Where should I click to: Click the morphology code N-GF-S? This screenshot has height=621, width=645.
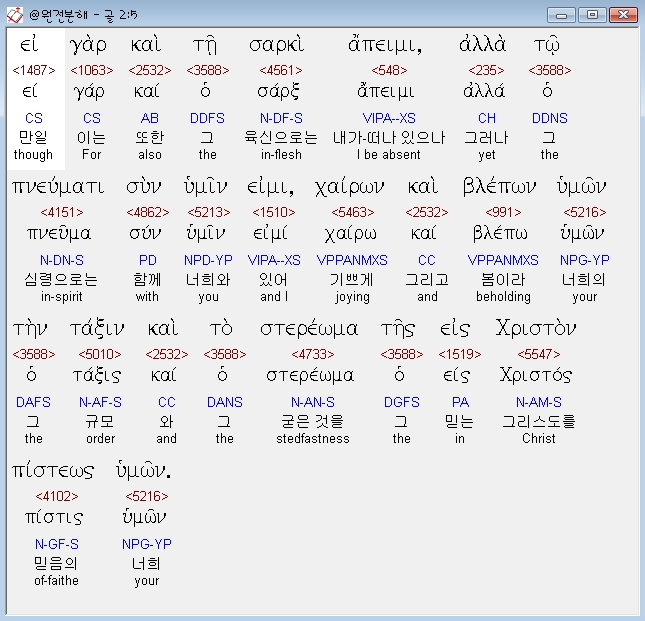pos(57,545)
